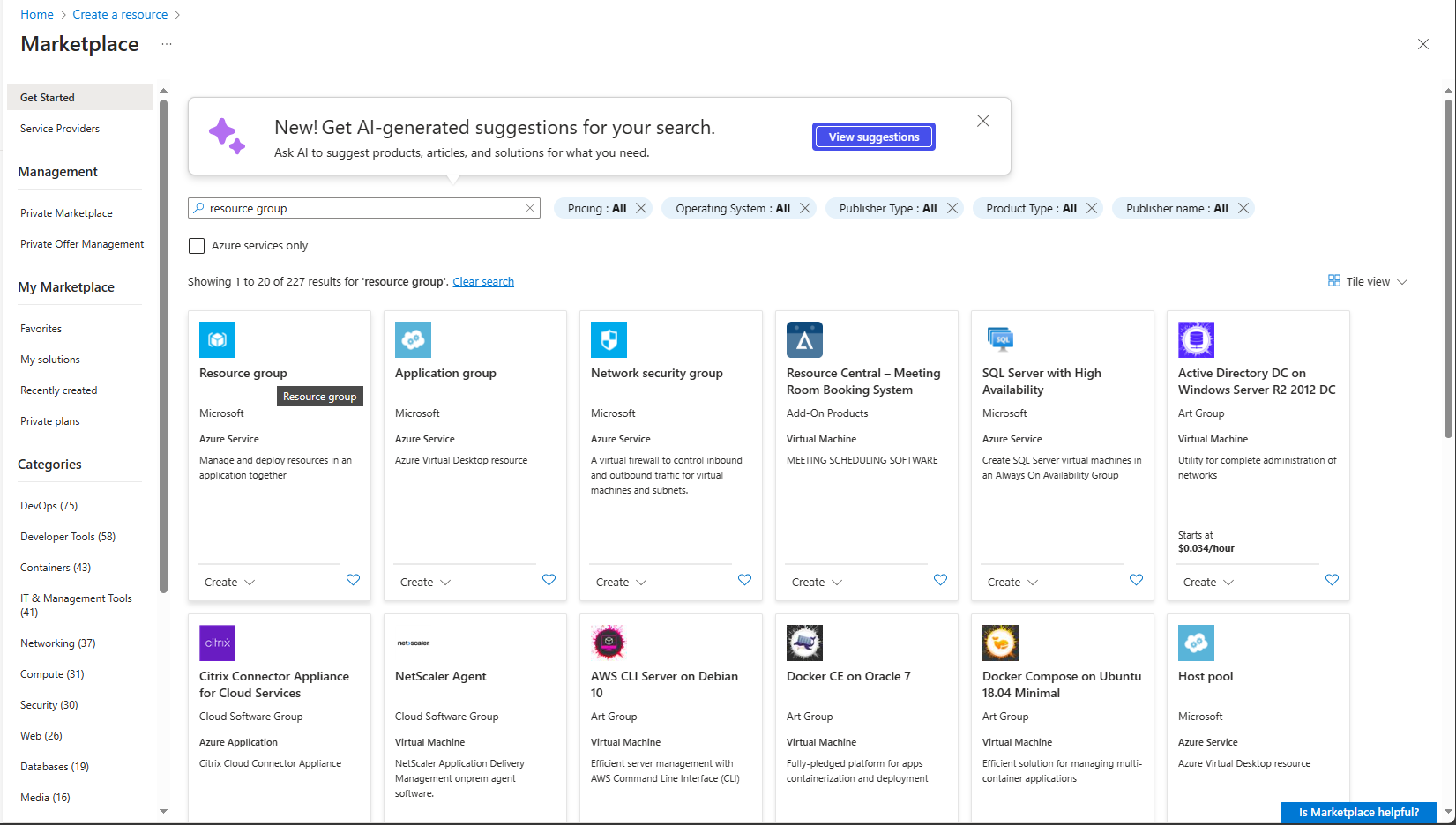Click the AWS CLI Server on Debian icon

[609, 643]
